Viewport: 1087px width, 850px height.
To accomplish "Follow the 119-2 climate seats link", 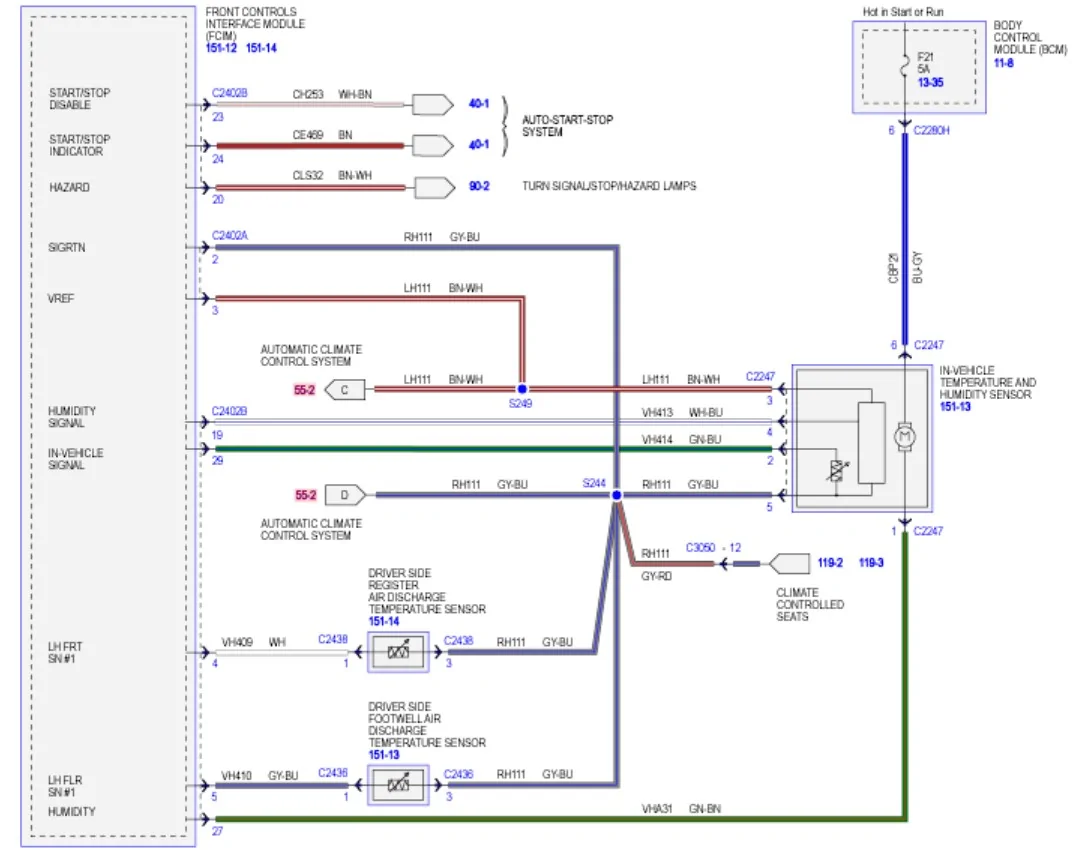I will pos(831,562).
